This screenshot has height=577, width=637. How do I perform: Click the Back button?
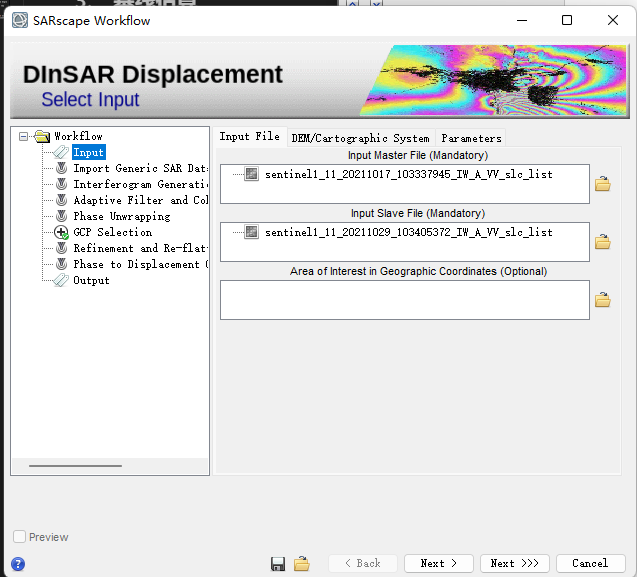pos(363,563)
